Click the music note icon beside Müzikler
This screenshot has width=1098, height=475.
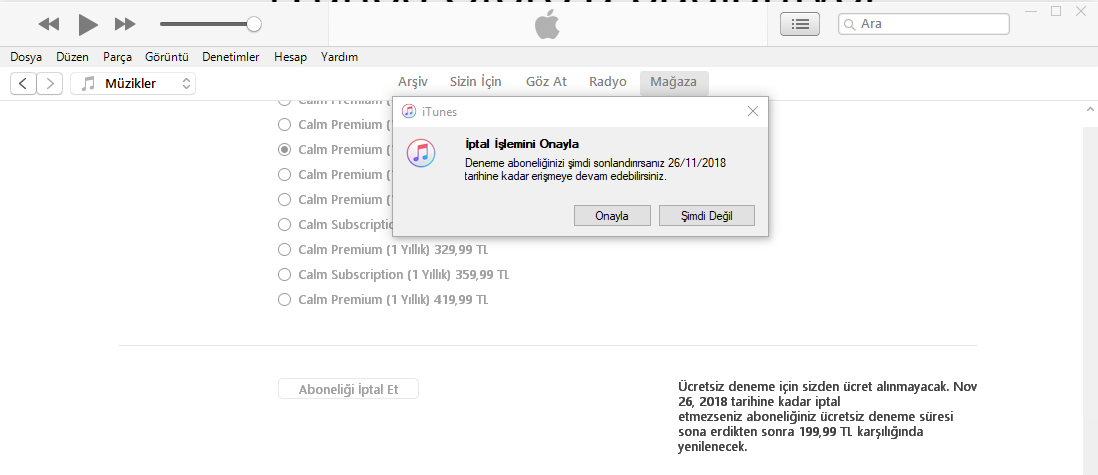point(88,84)
